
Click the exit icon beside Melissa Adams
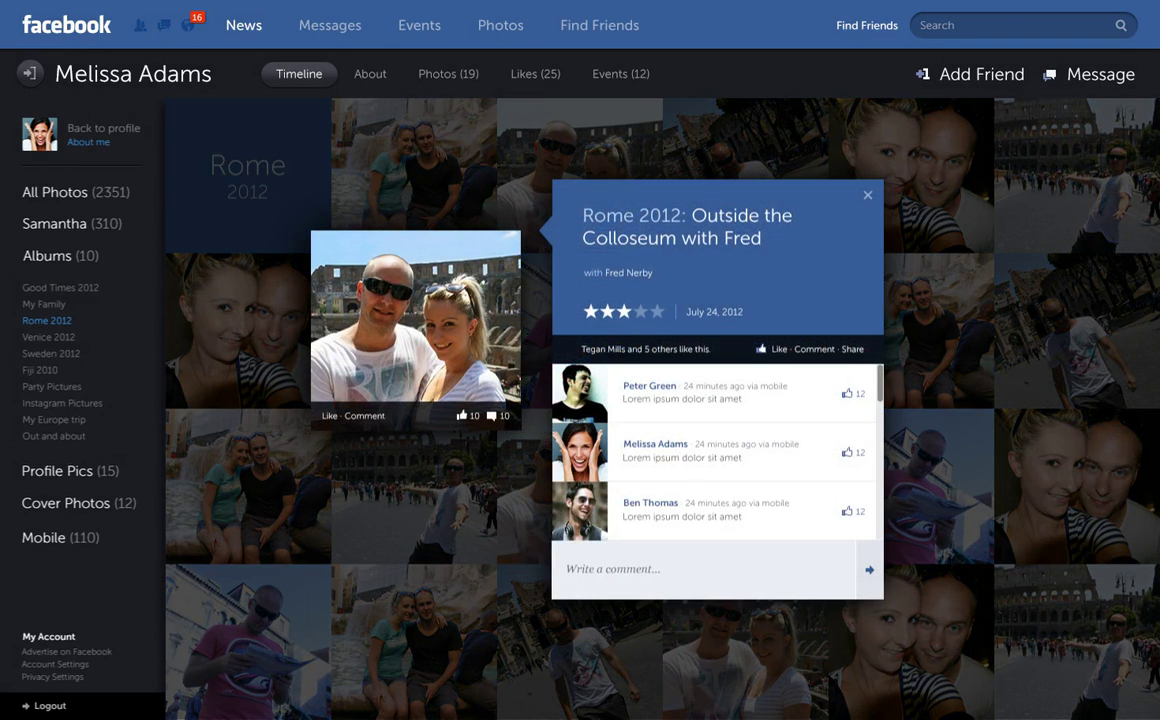(x=30, y=73)
